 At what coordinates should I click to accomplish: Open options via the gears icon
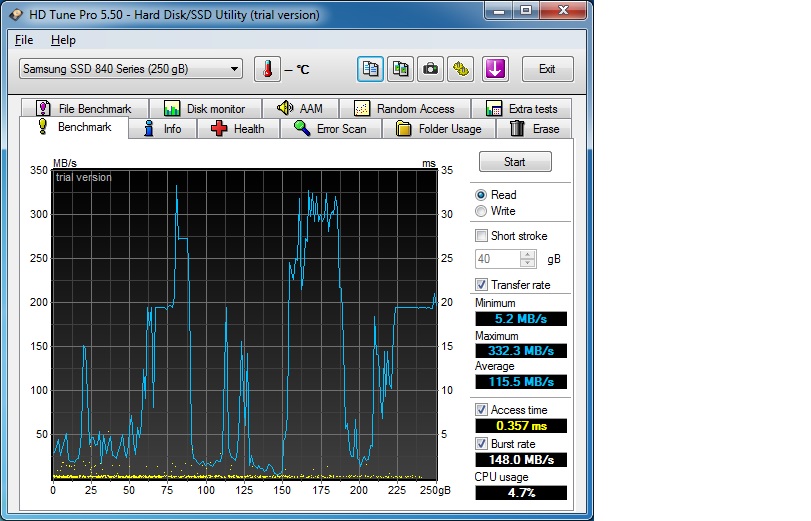coord(460,69)
